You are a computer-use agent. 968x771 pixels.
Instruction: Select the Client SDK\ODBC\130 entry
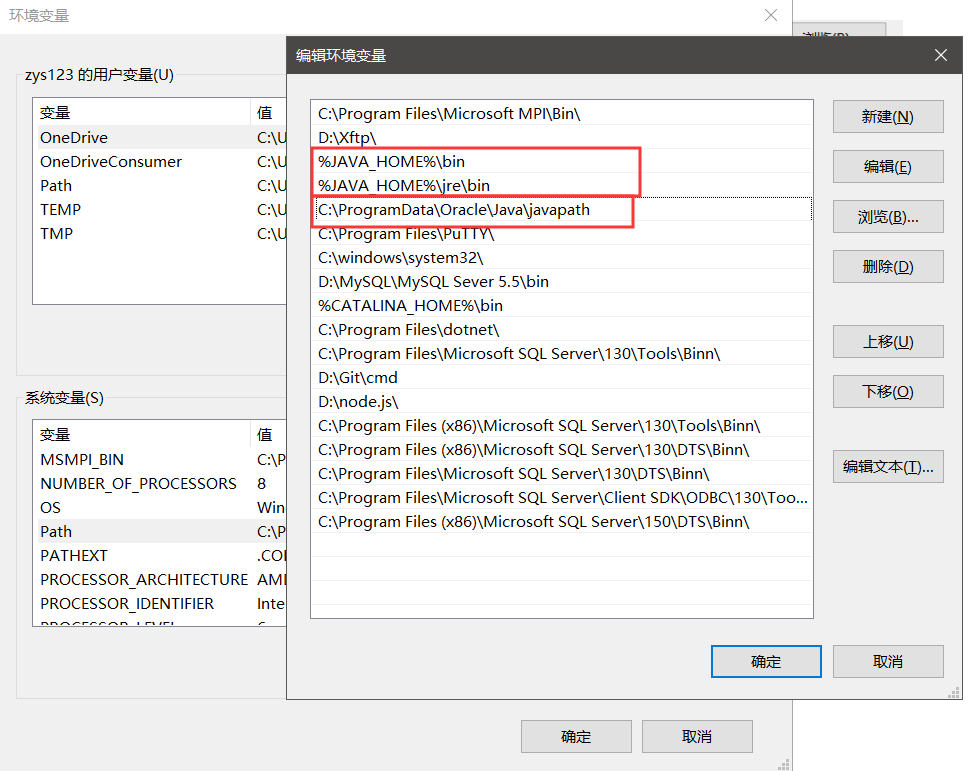562,498
